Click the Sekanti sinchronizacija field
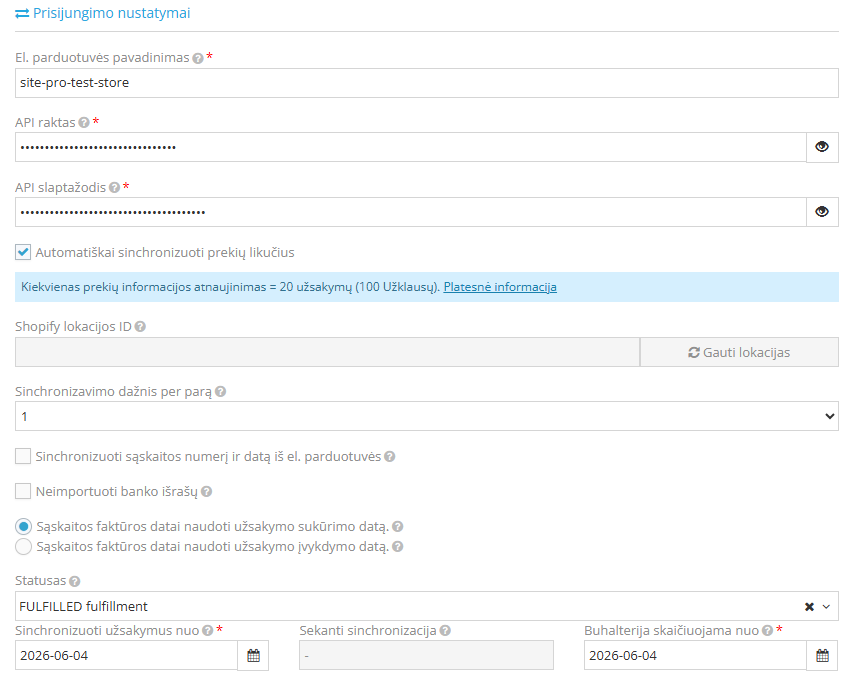 [x=426, y=656]
